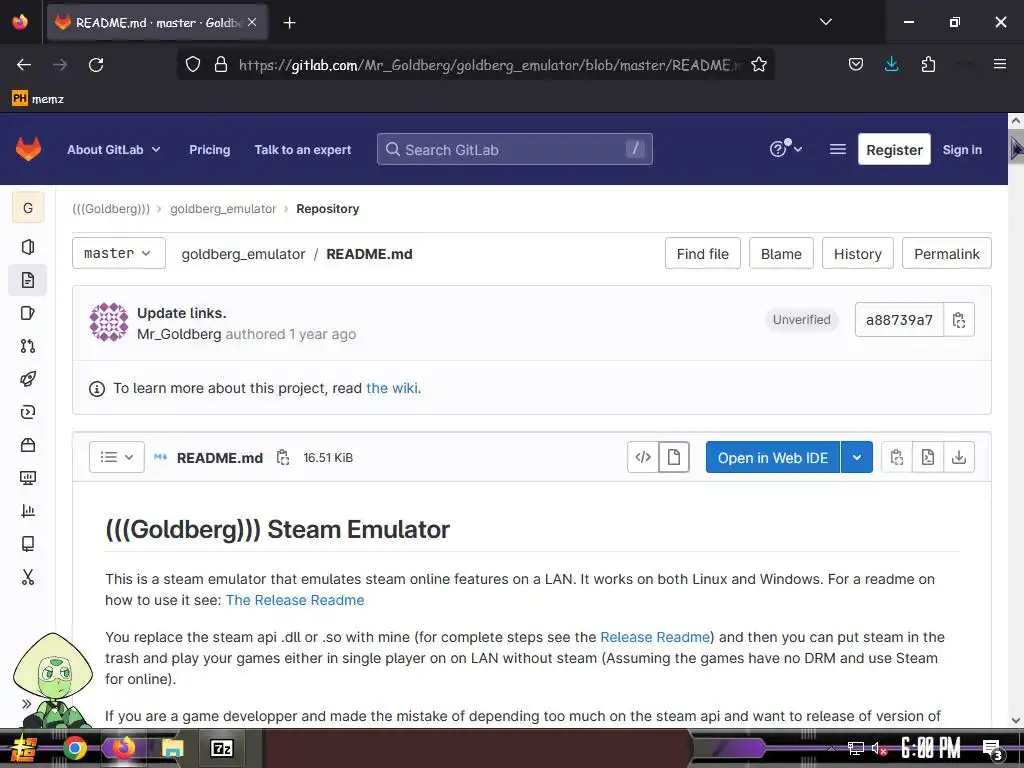
Task: Focus the Search GitLab field
Action: (515, 150)
